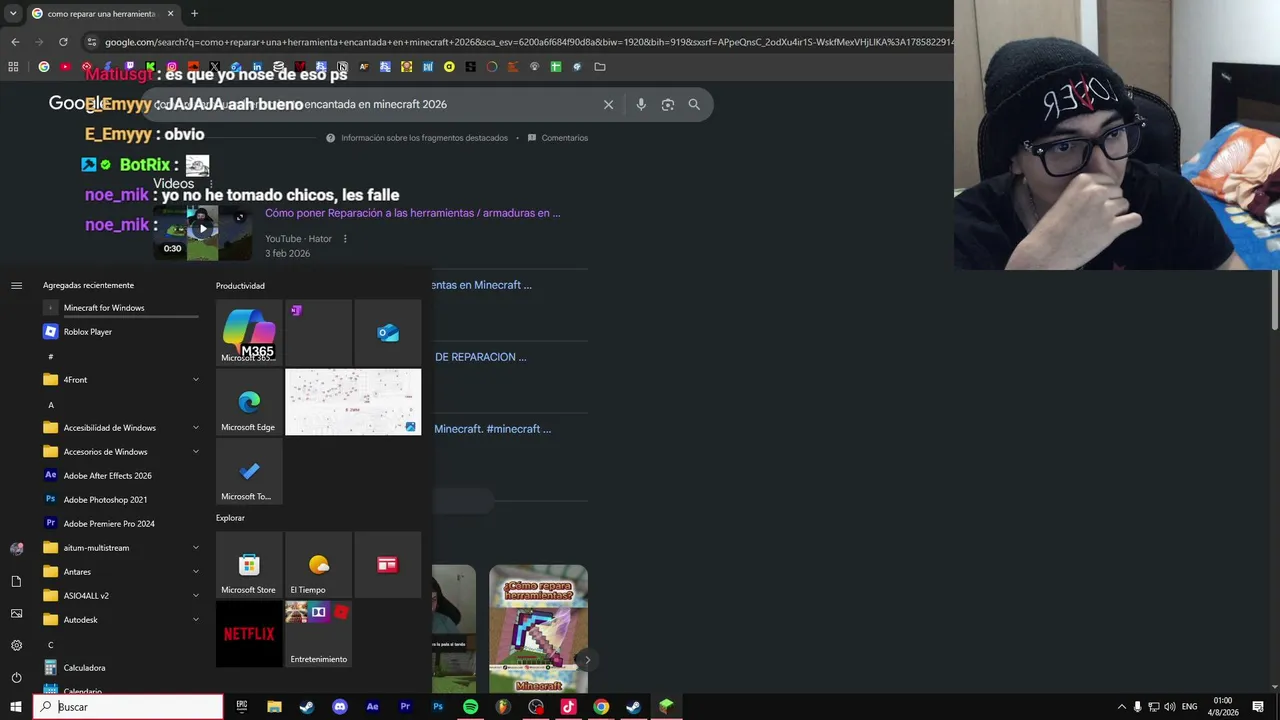Open the Chrome apps grid in bookmarks bar
This screenshot has width=1280, height=720.
point(13,67)
